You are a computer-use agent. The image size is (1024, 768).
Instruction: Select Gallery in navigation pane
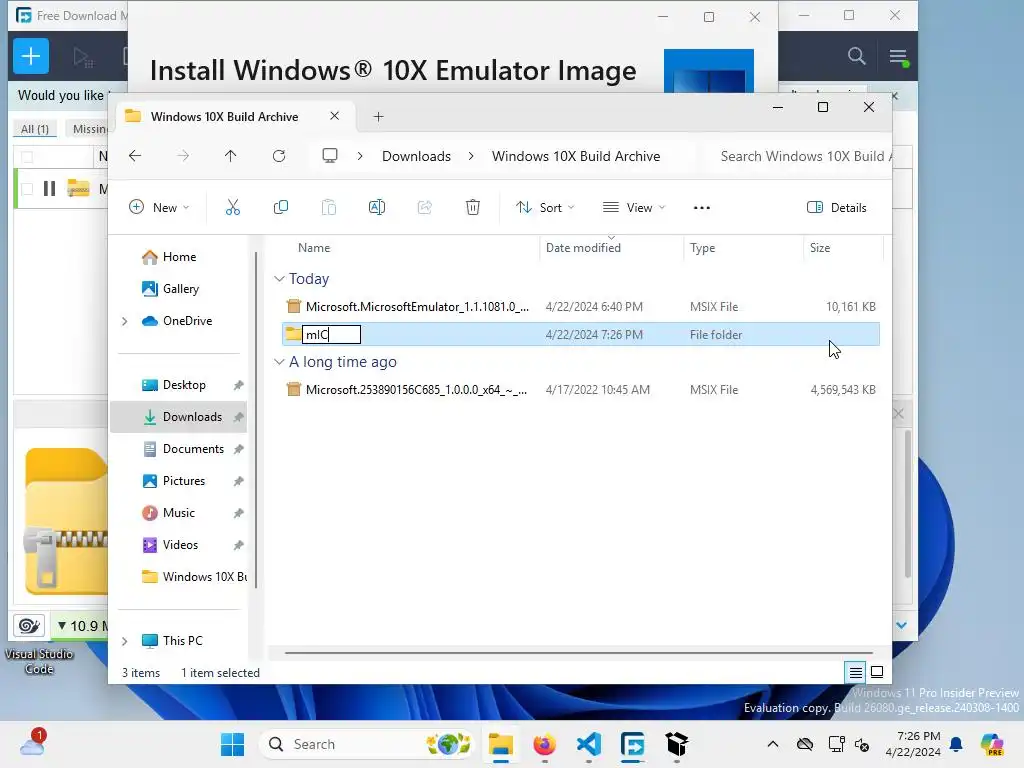point(170,289)
